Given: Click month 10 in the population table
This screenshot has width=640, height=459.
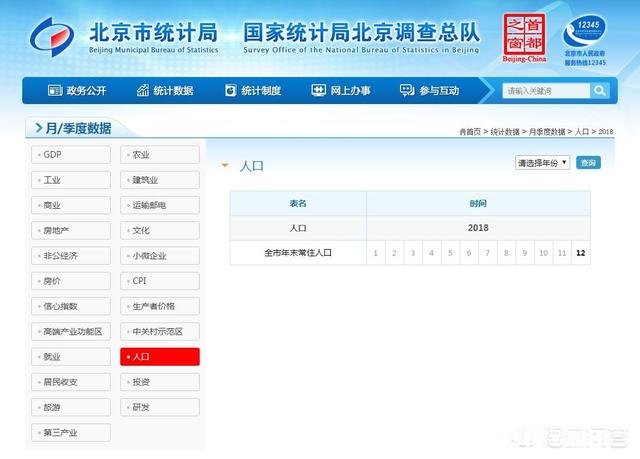Looking at the screenshot, I should click(x=543, y=253).
